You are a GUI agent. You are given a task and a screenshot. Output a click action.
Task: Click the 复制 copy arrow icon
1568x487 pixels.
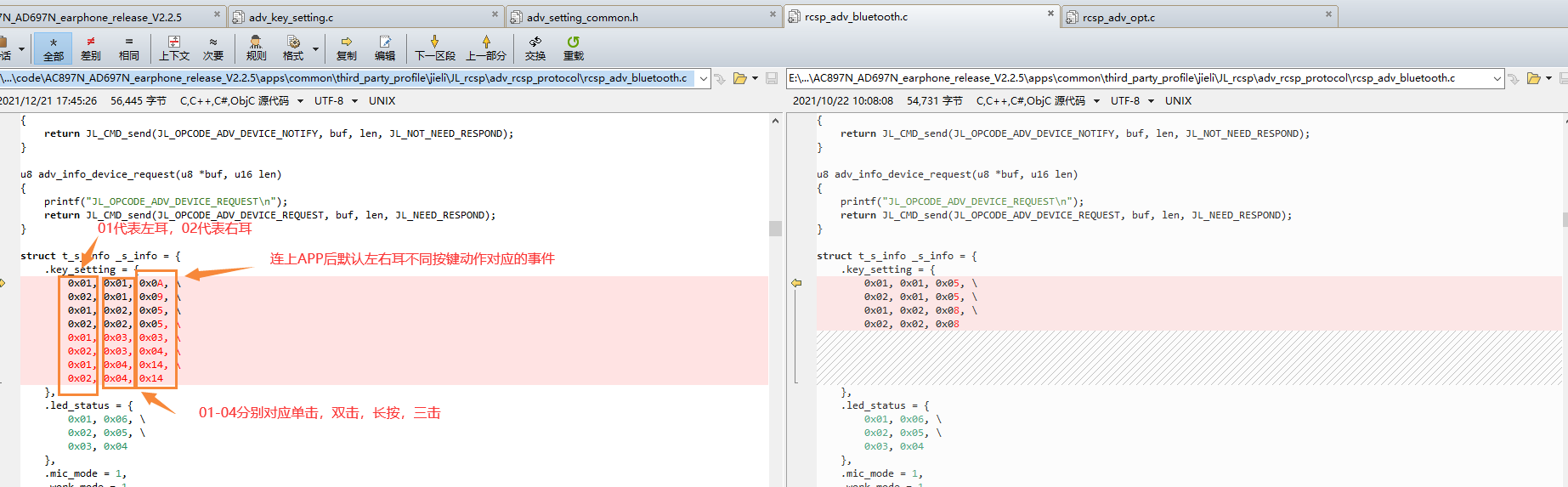pyautogui.click(x=347, y=48)
